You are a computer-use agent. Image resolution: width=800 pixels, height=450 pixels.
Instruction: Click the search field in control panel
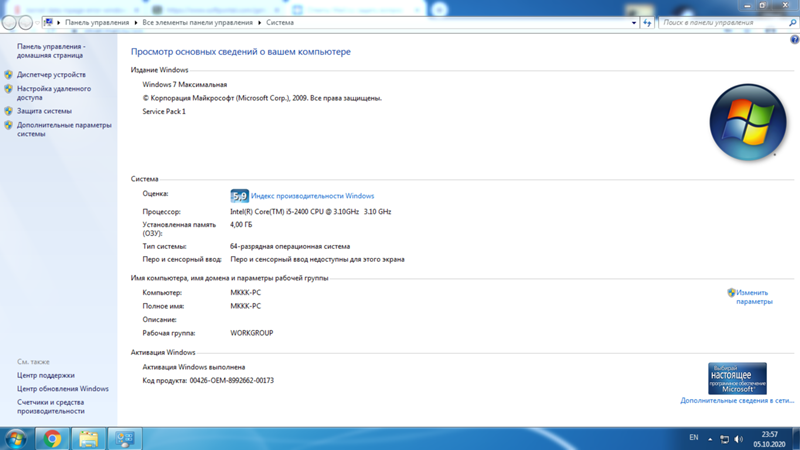(x=723, y=22)
